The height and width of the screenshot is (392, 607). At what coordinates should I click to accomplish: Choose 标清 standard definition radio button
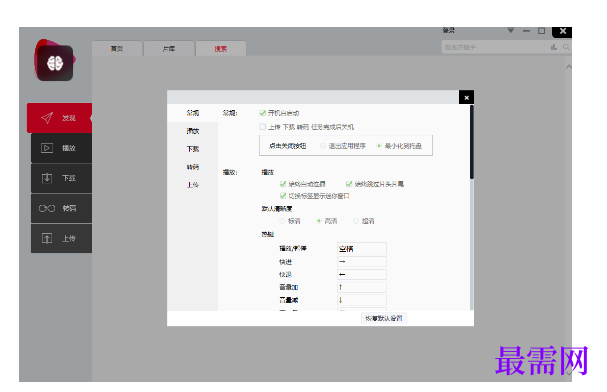(x=282, y=221)
